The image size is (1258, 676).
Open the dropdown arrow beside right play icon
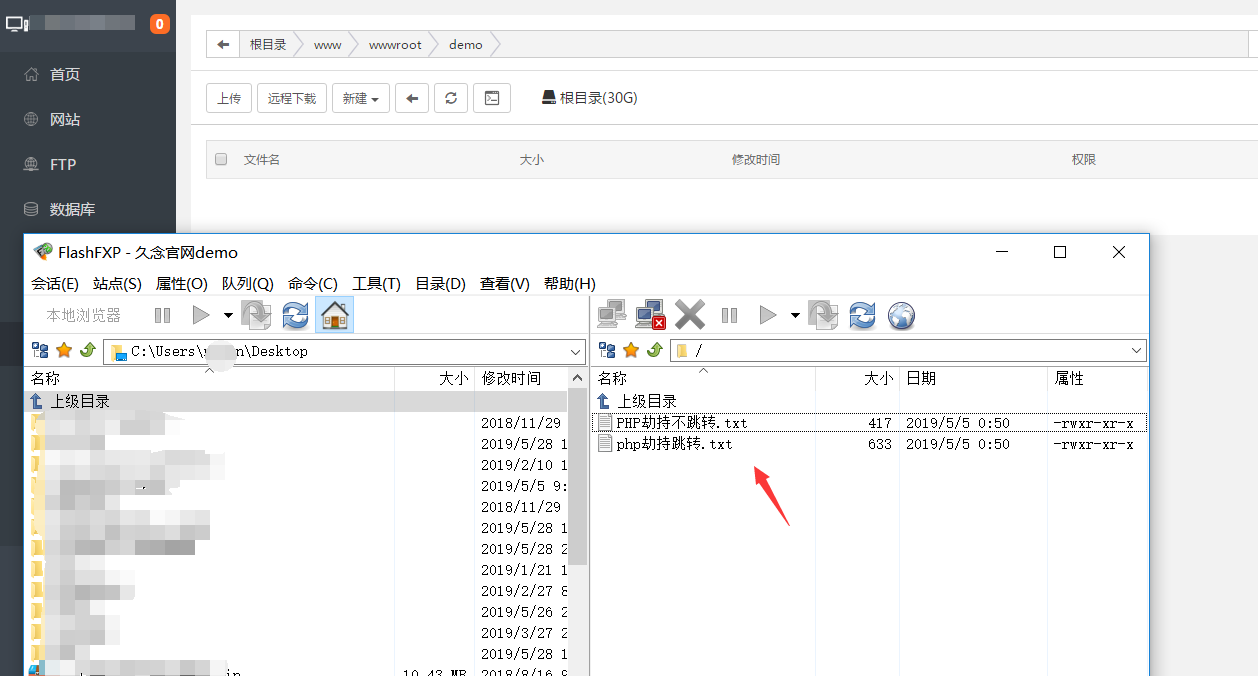[795, 316]
